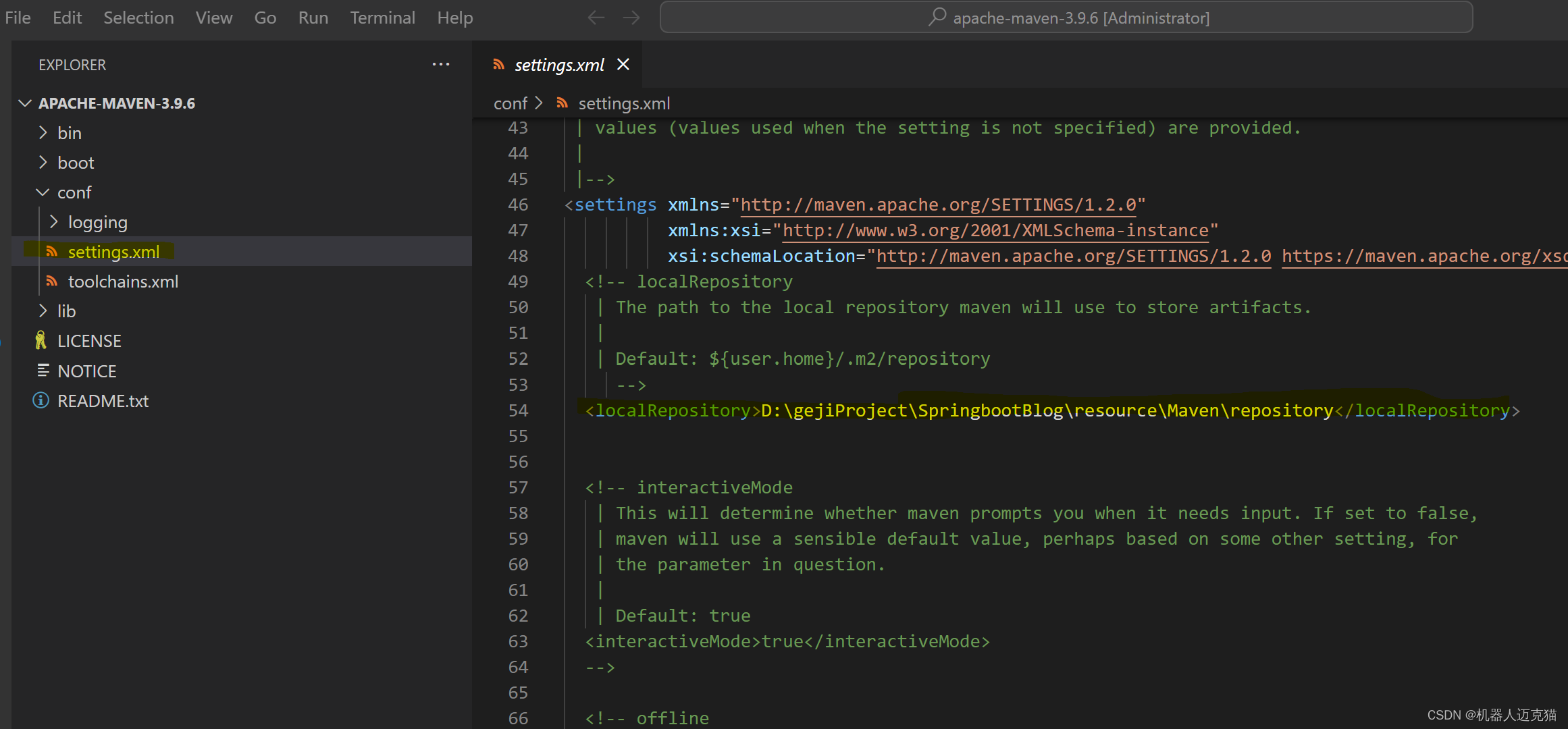1568x729 pixels.
Task: Click the NOTICE text-lines icon
Action: (x=43, y=371)
